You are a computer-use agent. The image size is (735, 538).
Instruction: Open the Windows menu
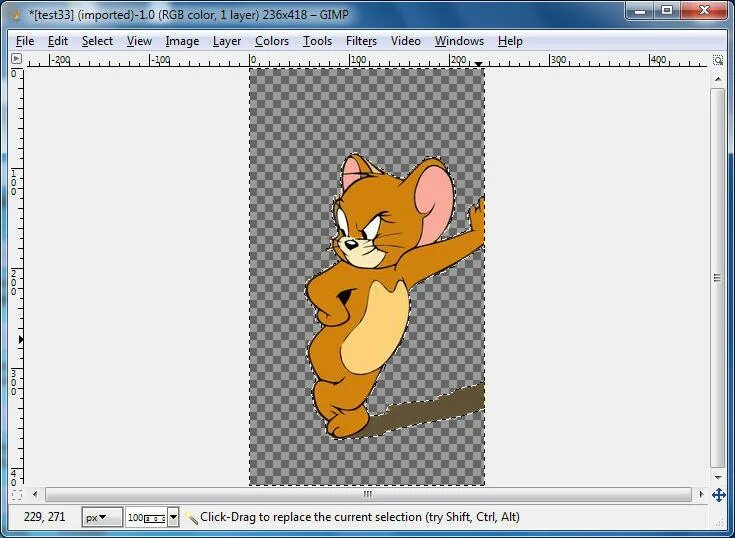(x=459, y=41)
